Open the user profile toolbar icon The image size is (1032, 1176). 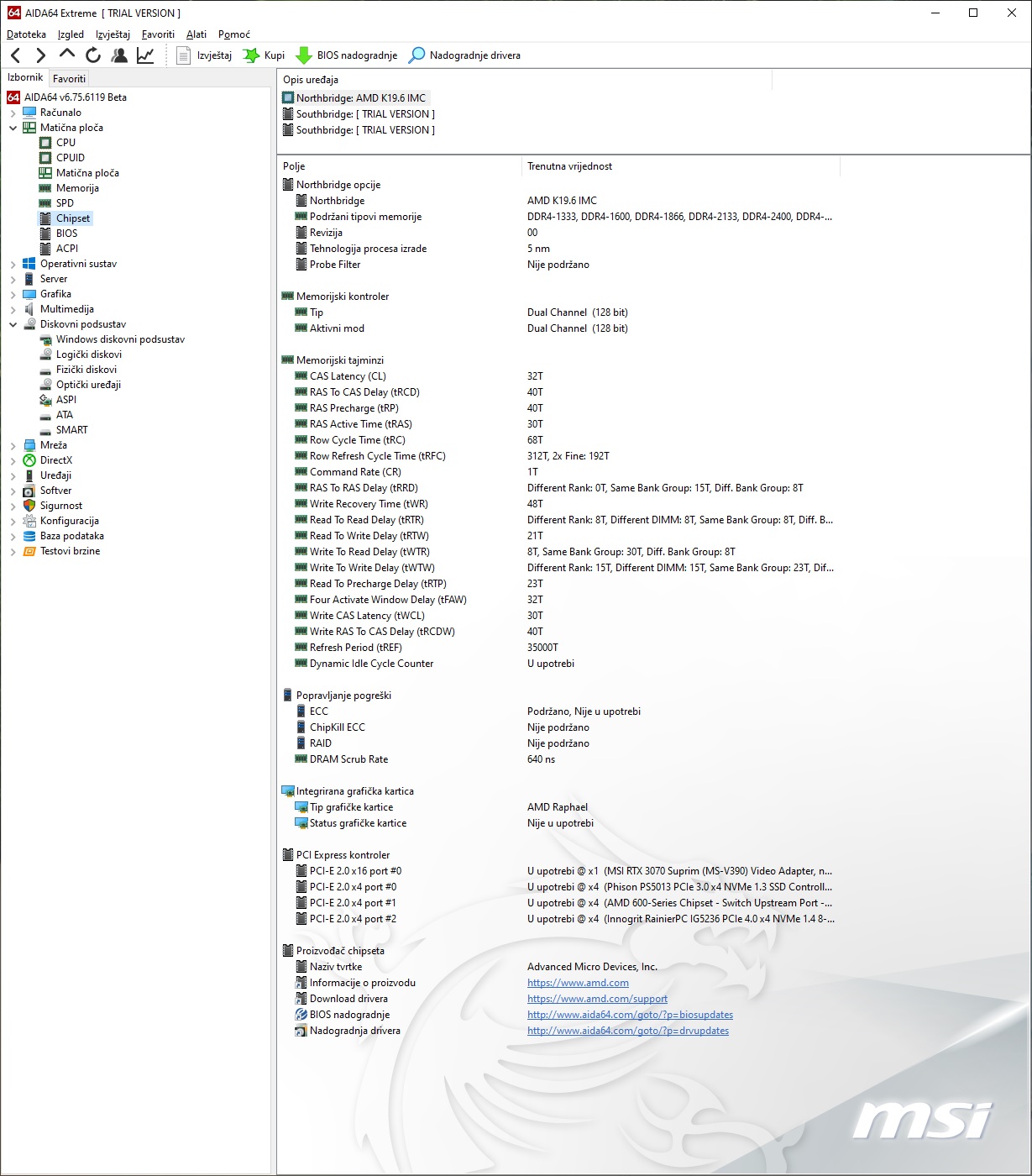pyautogui.click(x=119, y=55)
